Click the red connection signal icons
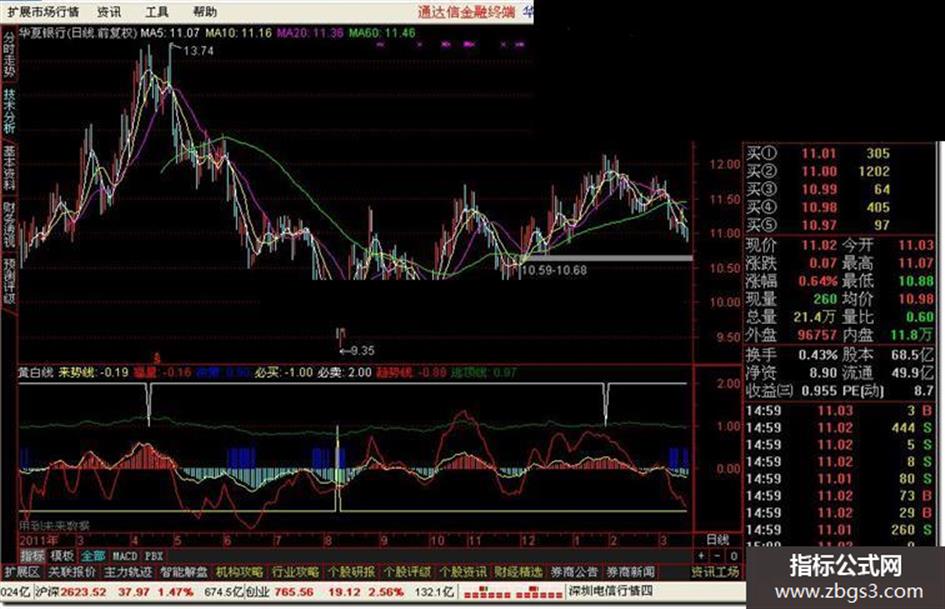945x609 pixels. coord(513,594)
